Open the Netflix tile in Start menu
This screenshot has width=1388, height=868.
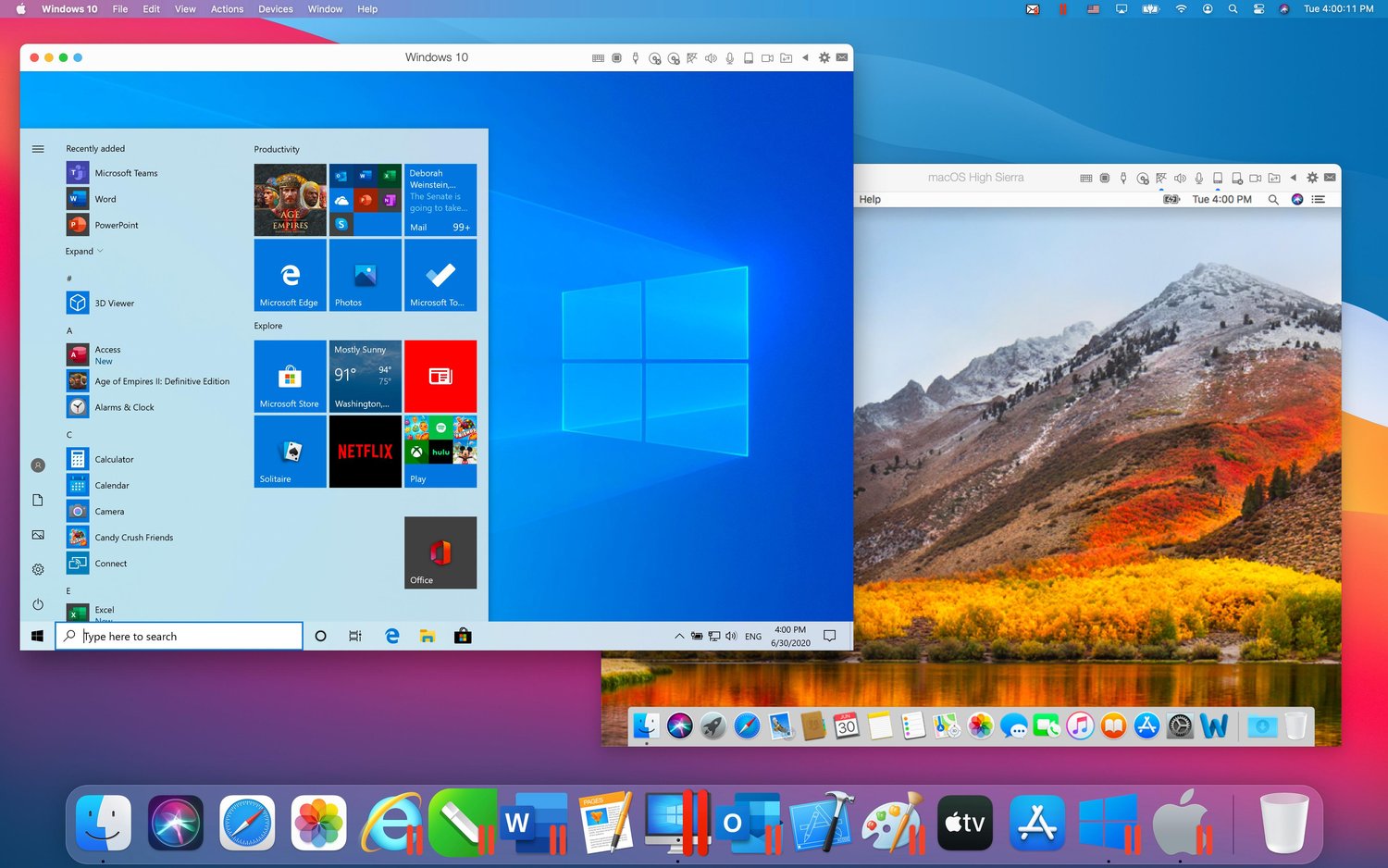click(x=366, y=452)
